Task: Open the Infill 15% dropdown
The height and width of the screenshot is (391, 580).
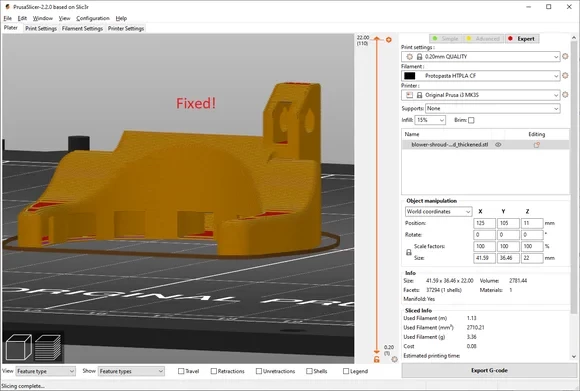Action: 430,120
